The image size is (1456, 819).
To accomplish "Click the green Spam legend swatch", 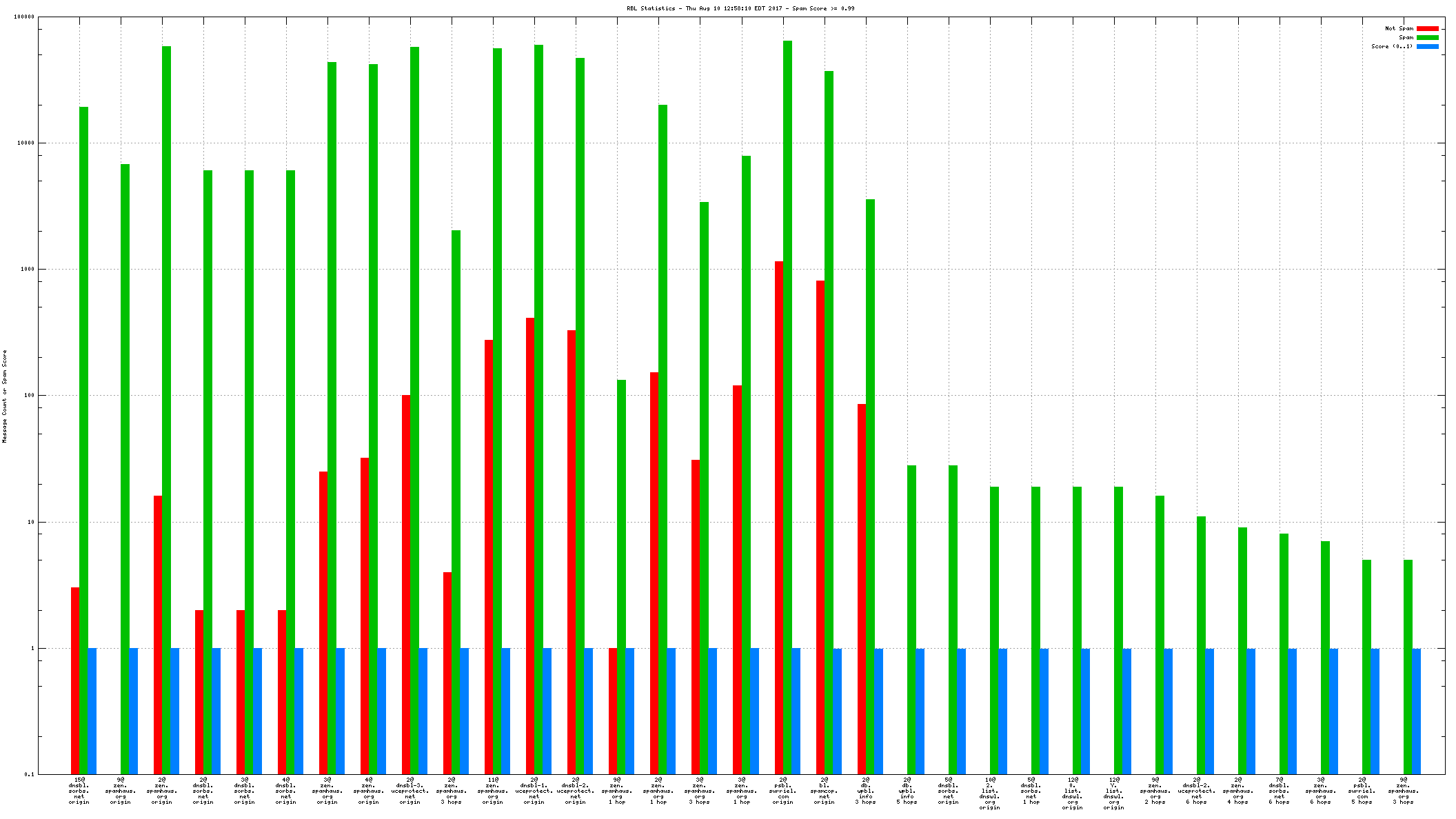I will [1427, 38].
